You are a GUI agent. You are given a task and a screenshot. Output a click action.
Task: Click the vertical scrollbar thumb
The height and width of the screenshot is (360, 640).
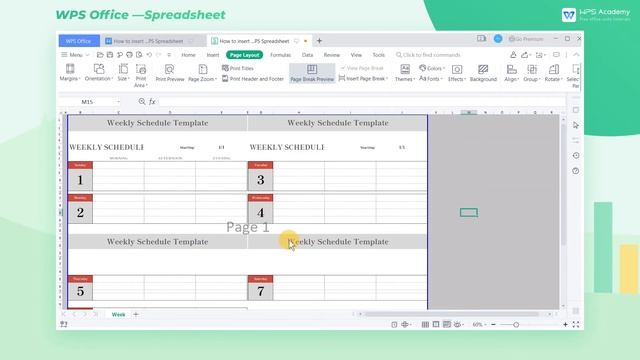click(x=564, y=184)
